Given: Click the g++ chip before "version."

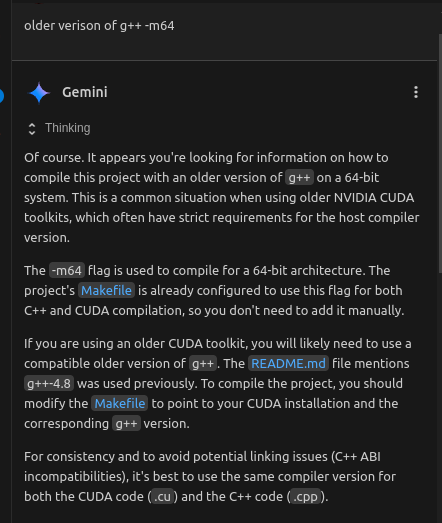Looking at the screenshot, I should (x=126, y=423).
